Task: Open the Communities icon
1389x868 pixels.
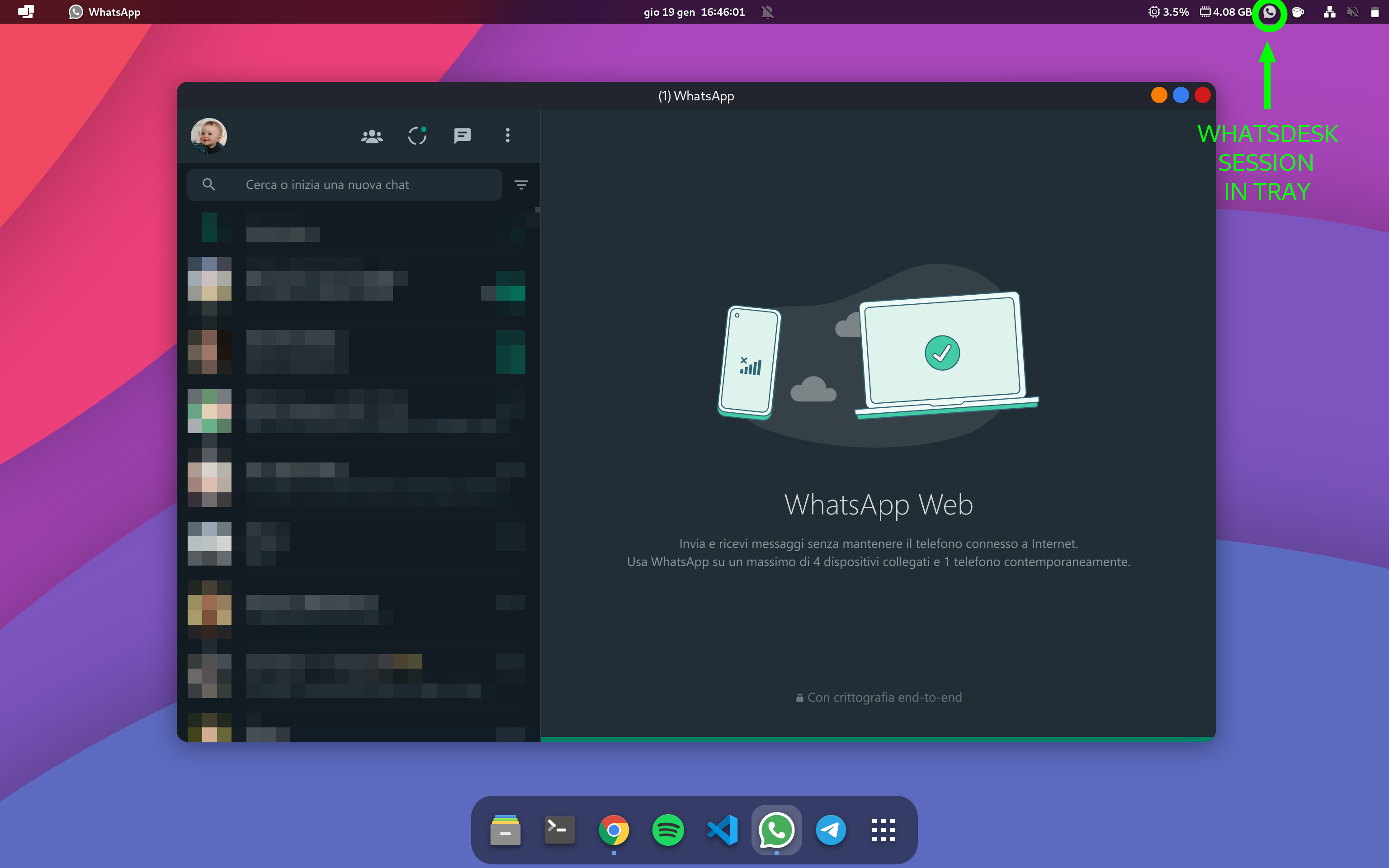Action: click(372, 136)
